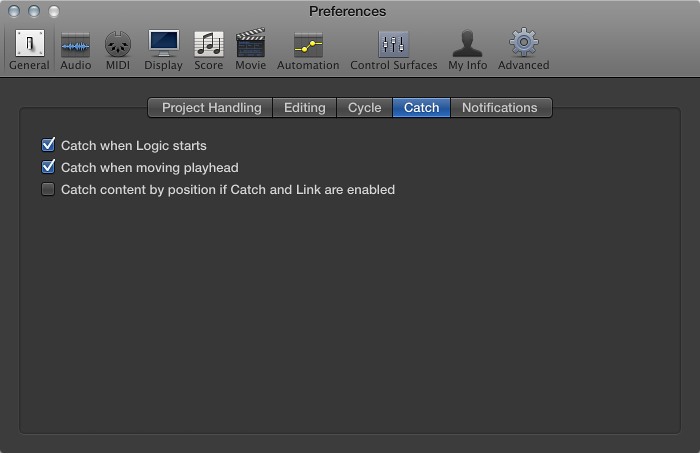Select the Catch tab
The image size is (700, 454).
pos(421,108)
